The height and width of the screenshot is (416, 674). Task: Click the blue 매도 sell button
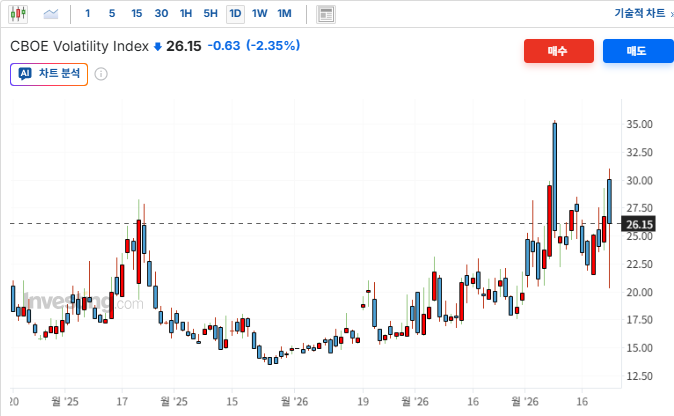tap(638, 51)
